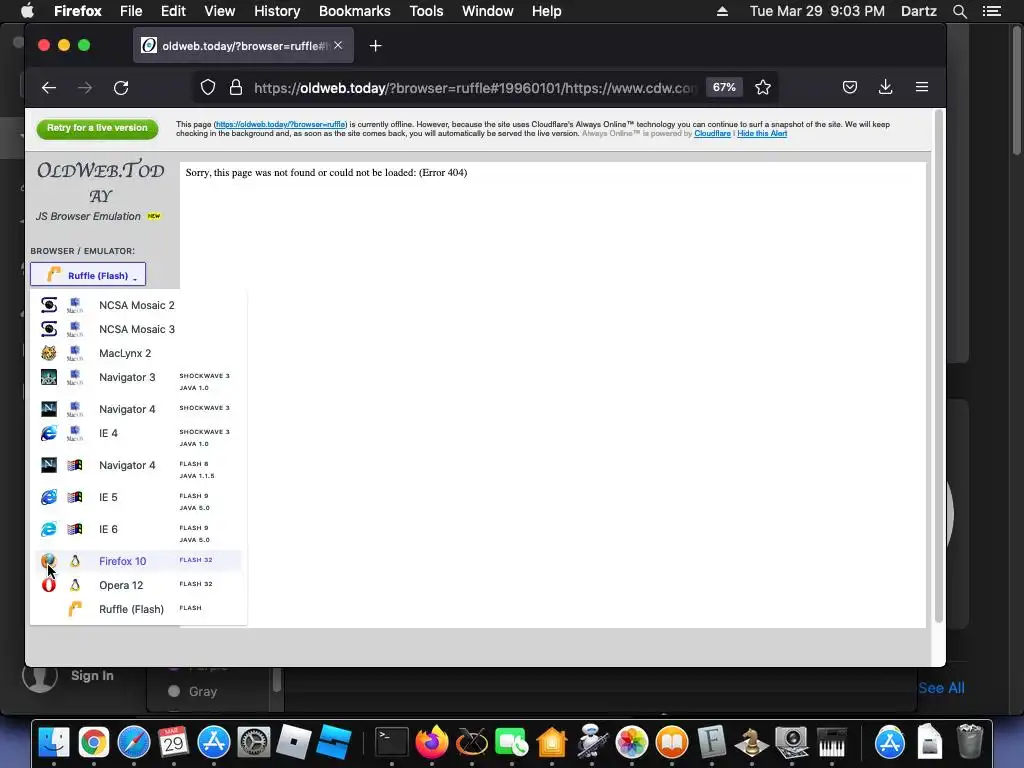Close the oldweb.today tab
The width and height of the screenshot is (1024, 768).
(x=338, y=46)
